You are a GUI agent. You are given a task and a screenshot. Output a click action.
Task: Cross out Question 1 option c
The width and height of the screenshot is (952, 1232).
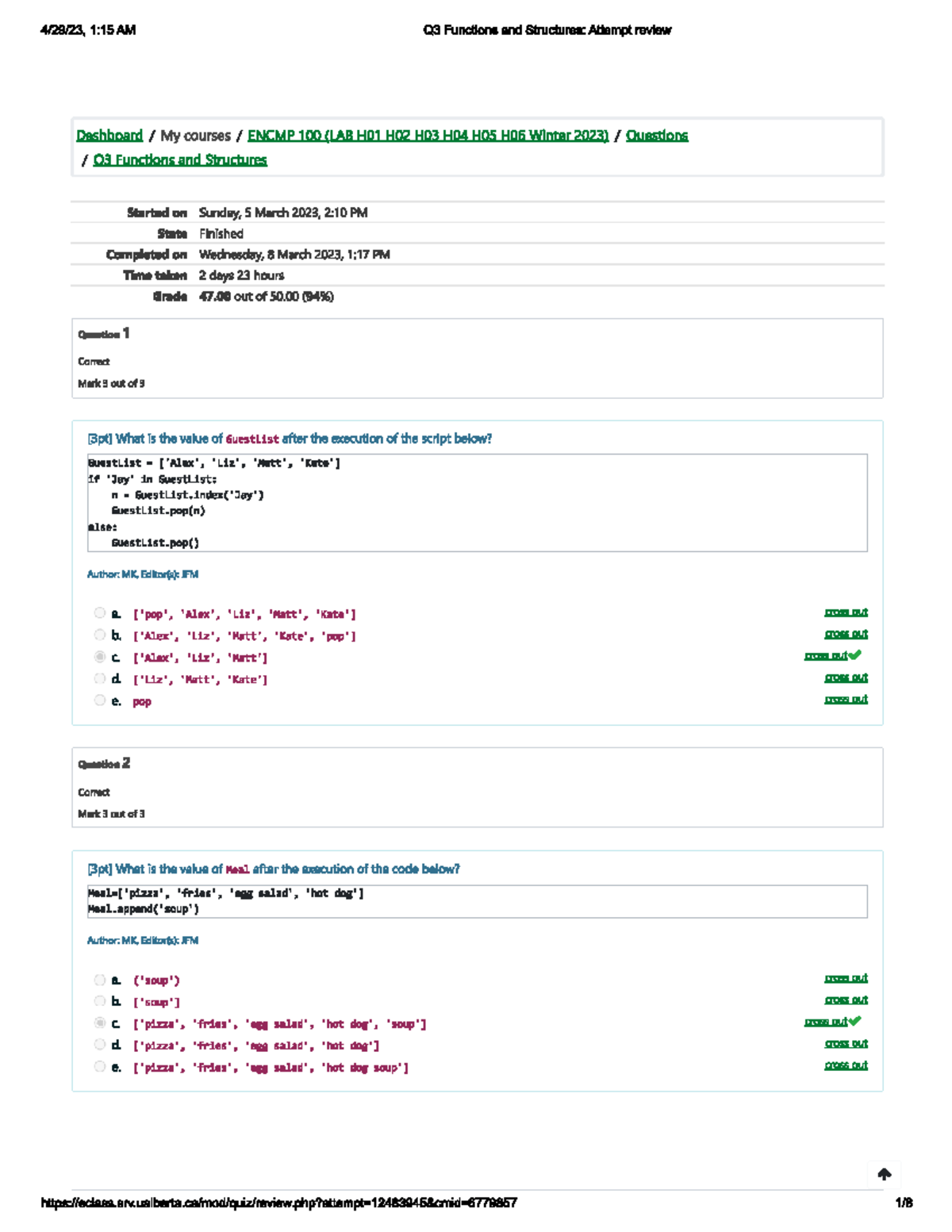826,656
